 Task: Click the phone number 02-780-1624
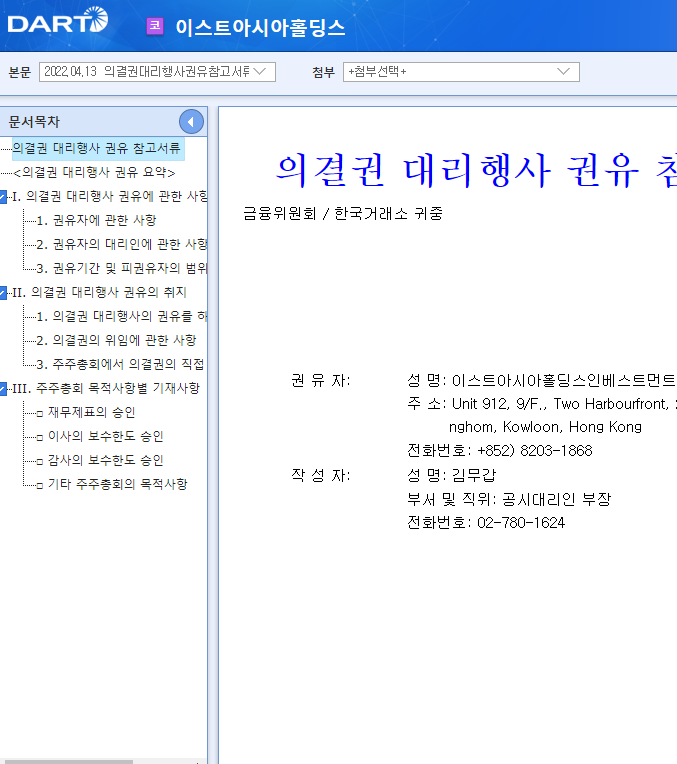521,523
